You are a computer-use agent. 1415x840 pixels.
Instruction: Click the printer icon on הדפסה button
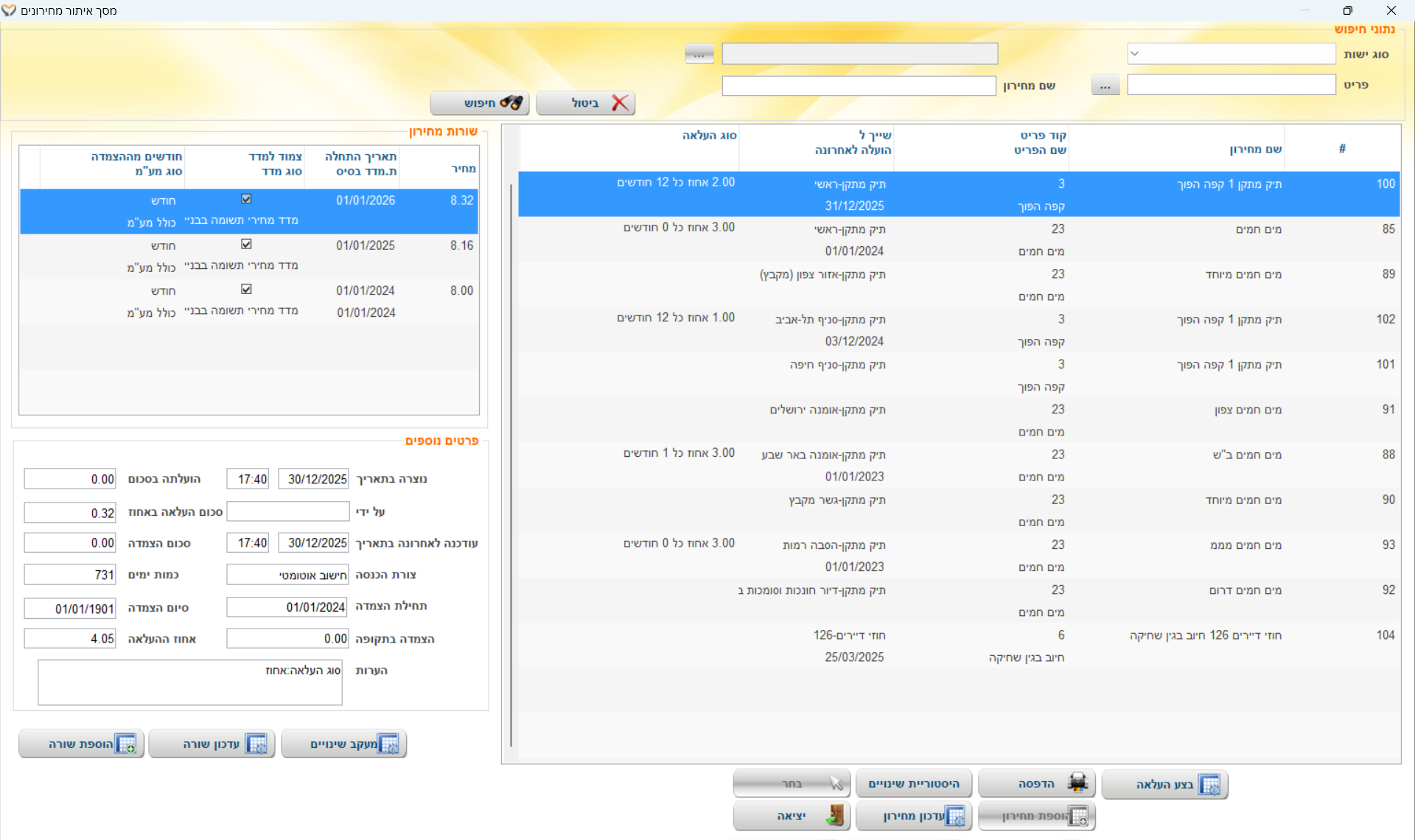pos(1077,783)
